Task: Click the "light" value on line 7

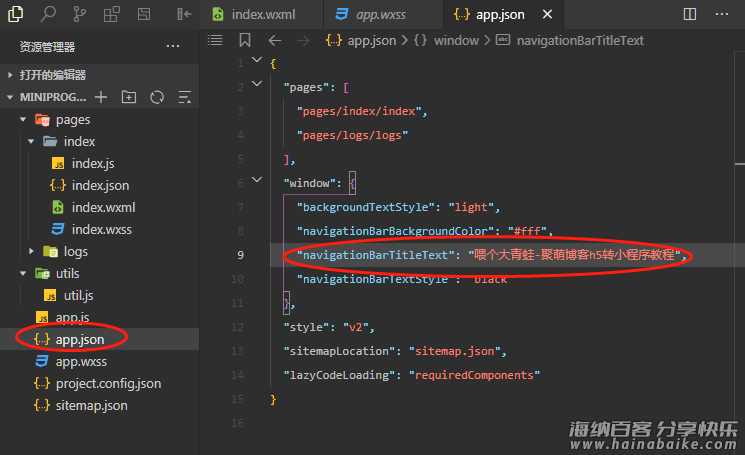Action: pyautogui.click(x=471, y=207)
